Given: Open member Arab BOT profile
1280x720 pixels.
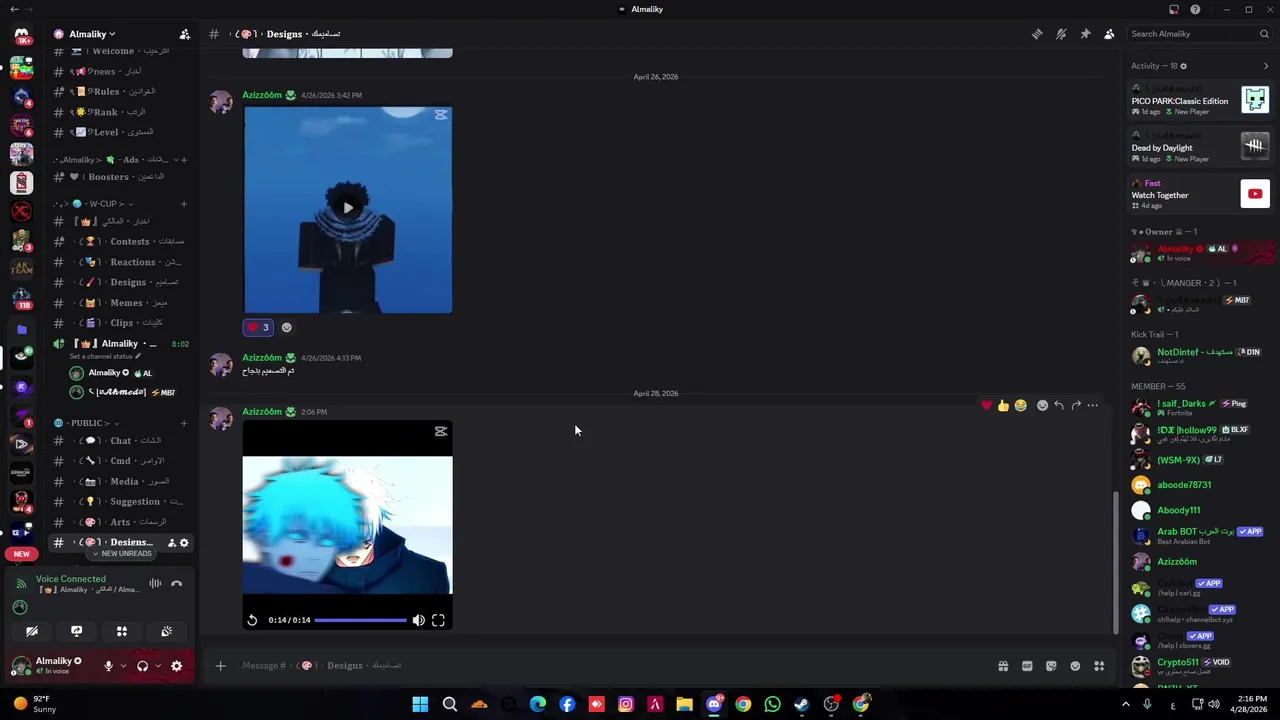Looking at the screenshot, I should [1199, 536].
